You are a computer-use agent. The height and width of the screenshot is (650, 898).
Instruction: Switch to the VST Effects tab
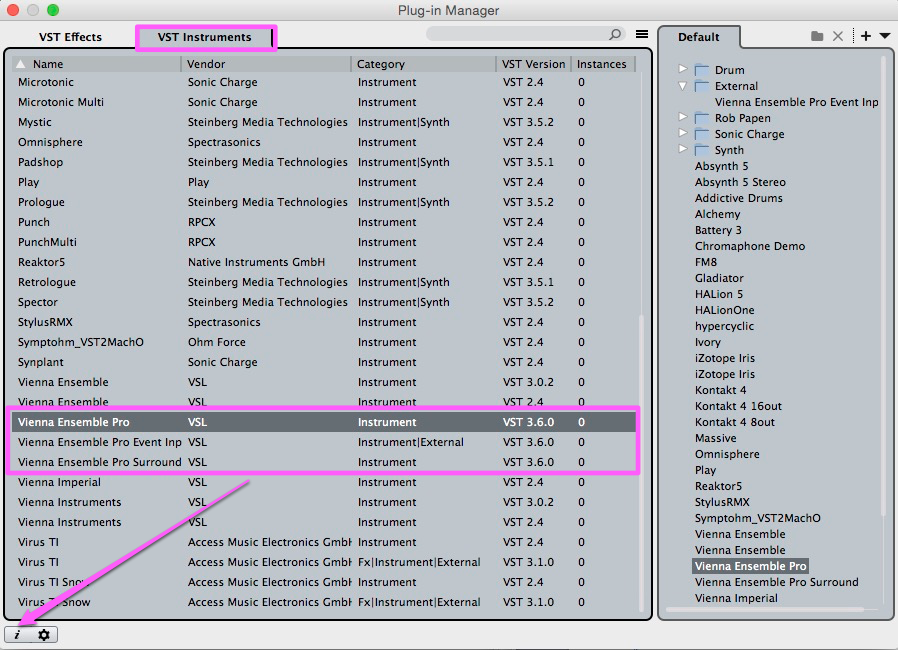pyautogui.click(x=70, y=37)
